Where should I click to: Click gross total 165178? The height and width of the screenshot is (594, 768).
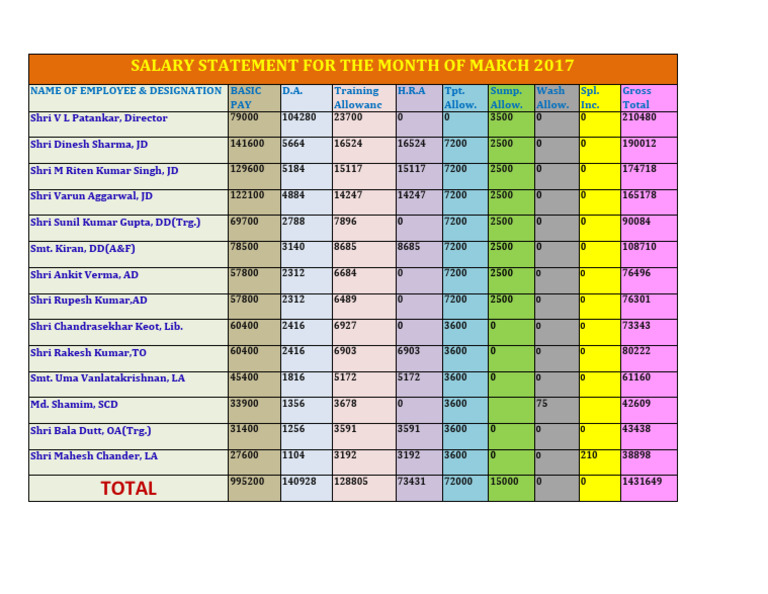pos(639,195)
